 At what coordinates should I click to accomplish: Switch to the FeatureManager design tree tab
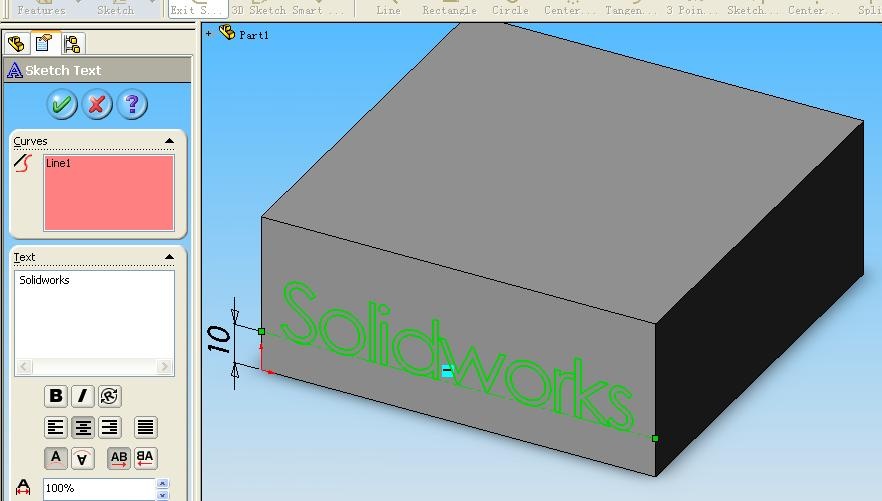tap(16, 43)
